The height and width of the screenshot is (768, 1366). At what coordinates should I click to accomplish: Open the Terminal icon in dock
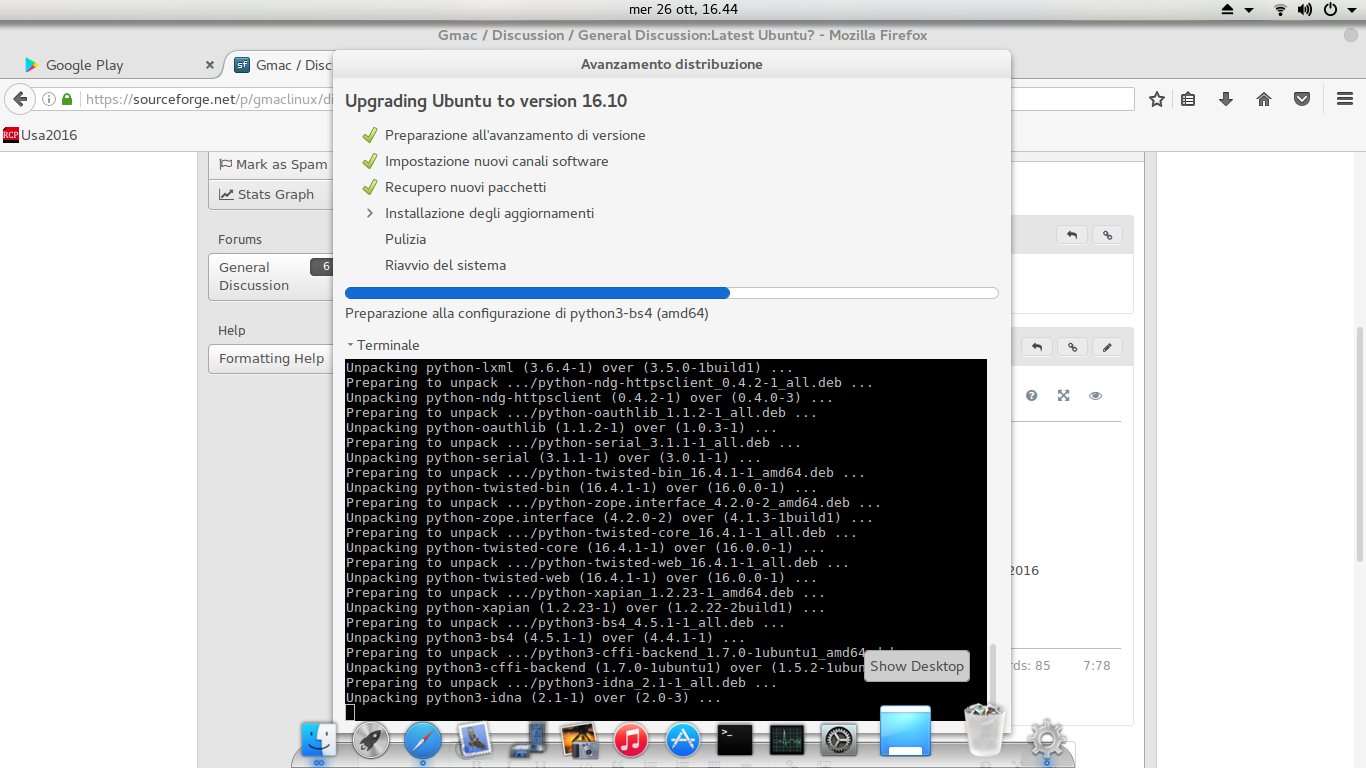coord(735,740)
